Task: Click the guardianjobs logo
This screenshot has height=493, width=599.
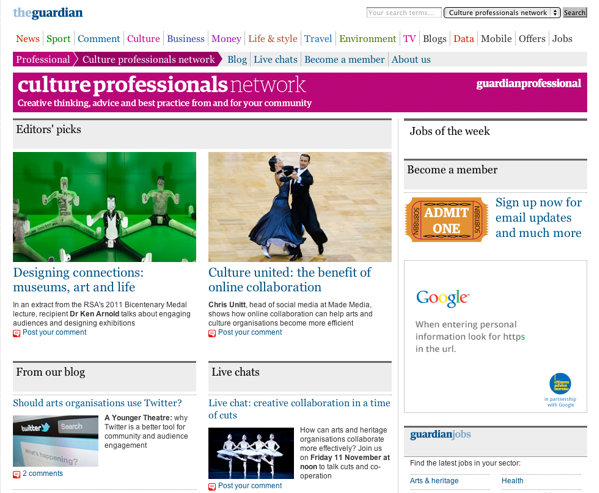Action: (440, 435)
